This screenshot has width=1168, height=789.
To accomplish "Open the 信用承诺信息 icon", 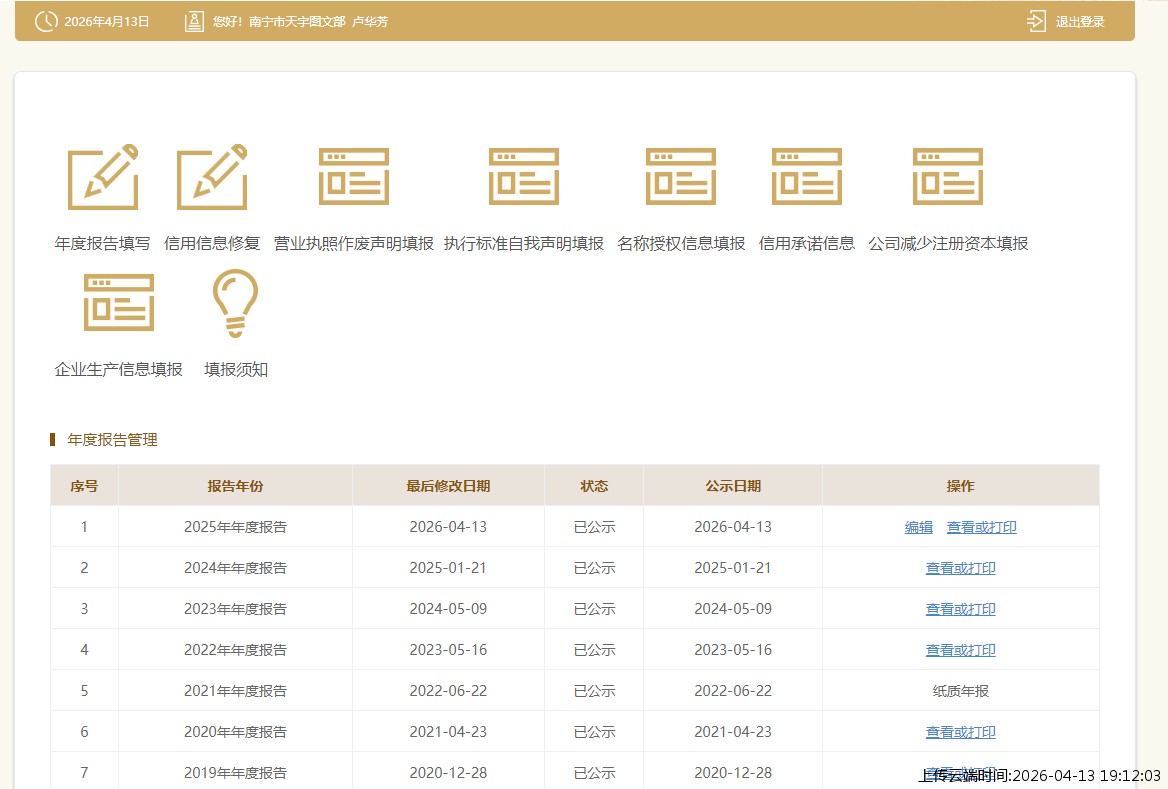I will 807,177.
